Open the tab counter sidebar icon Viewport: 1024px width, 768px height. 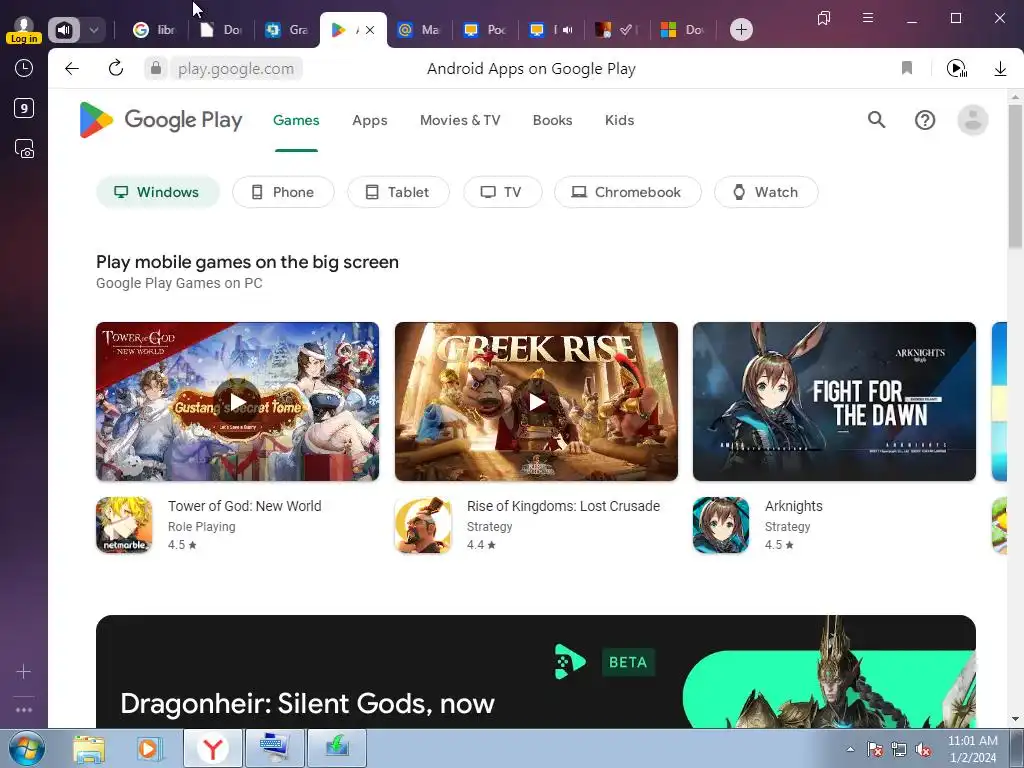[24, 108]
